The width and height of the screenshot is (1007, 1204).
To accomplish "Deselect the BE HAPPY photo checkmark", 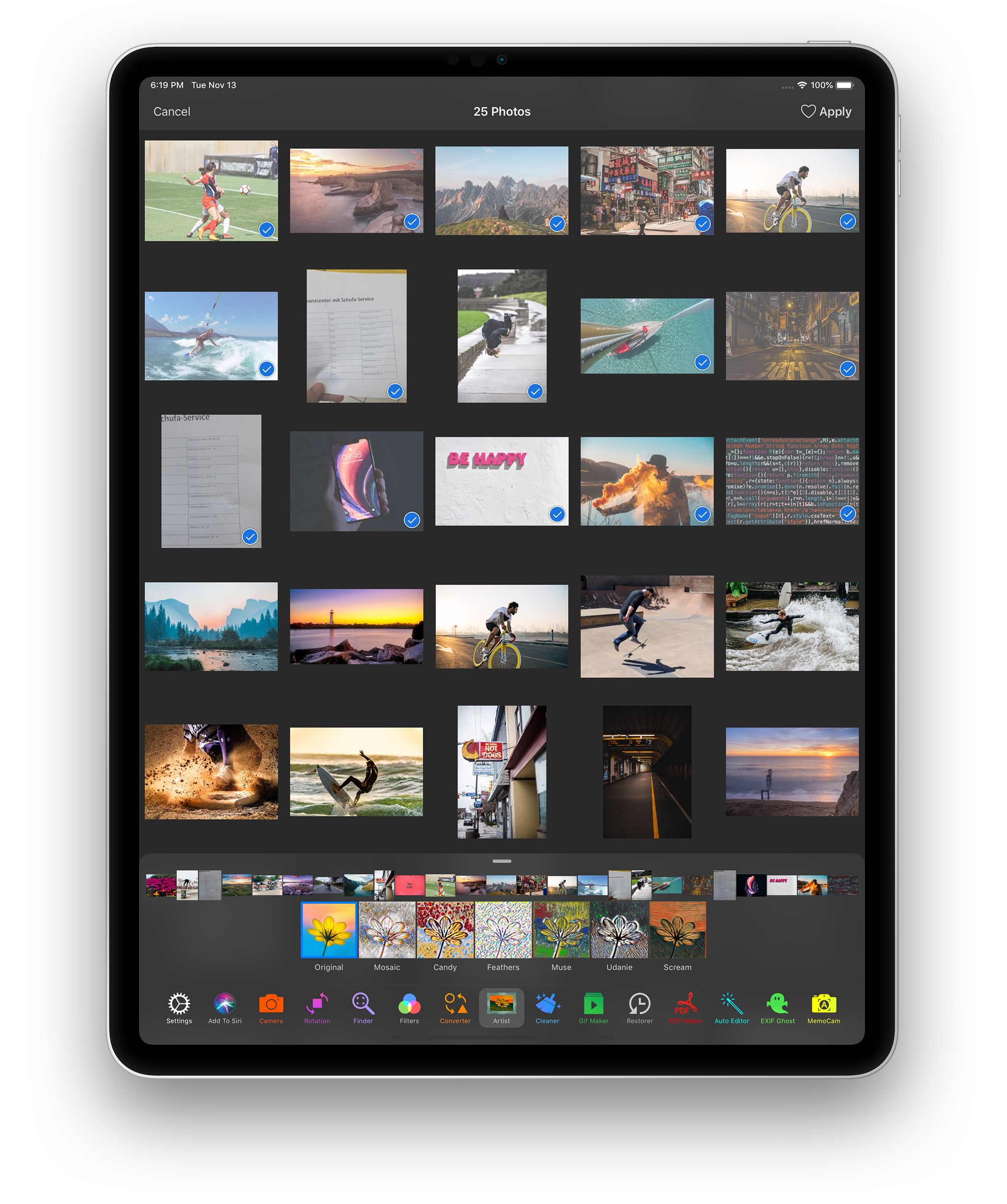I will [557, 514].
